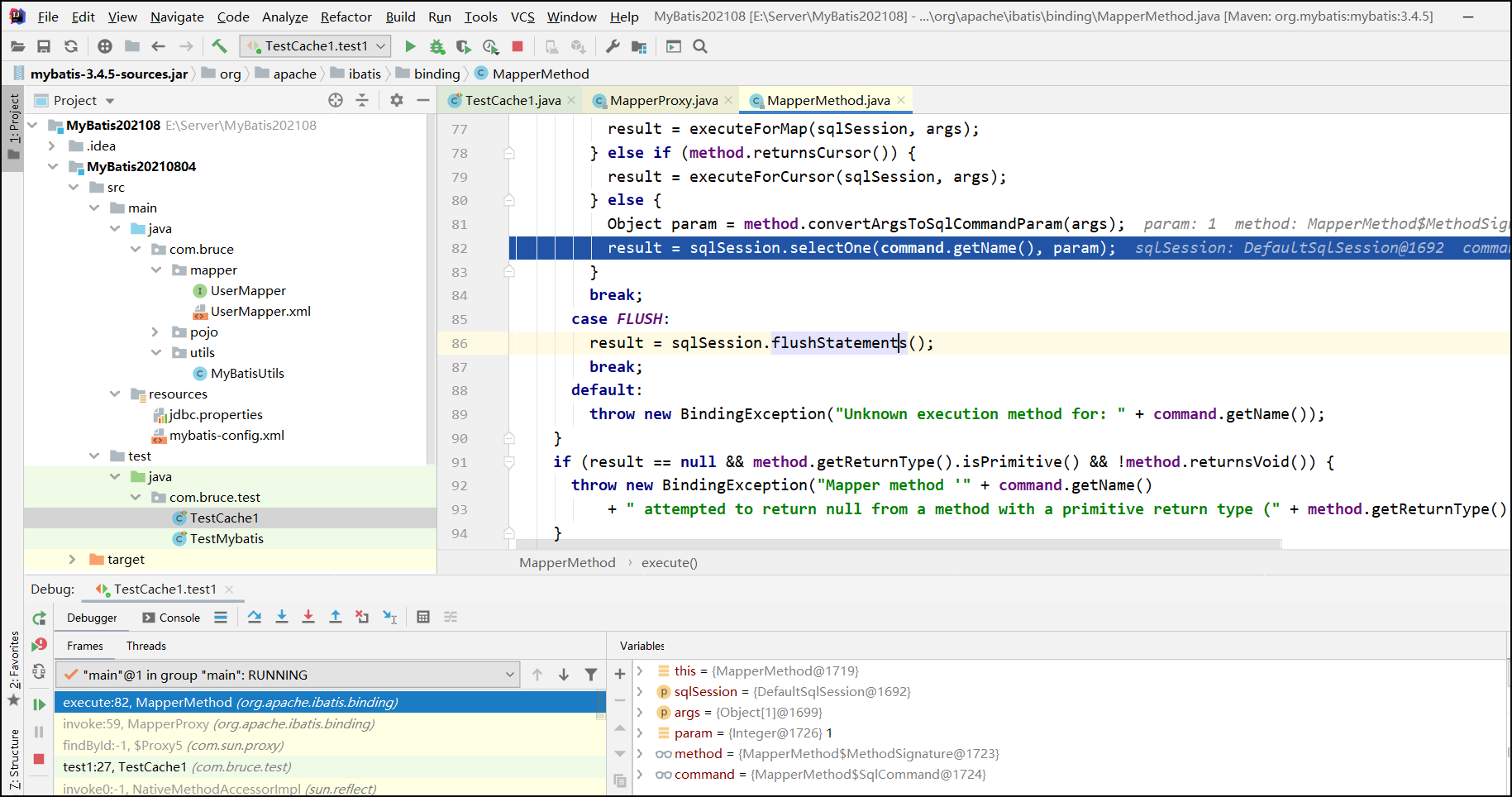Save all files with the floppy icon

[44, 46]
